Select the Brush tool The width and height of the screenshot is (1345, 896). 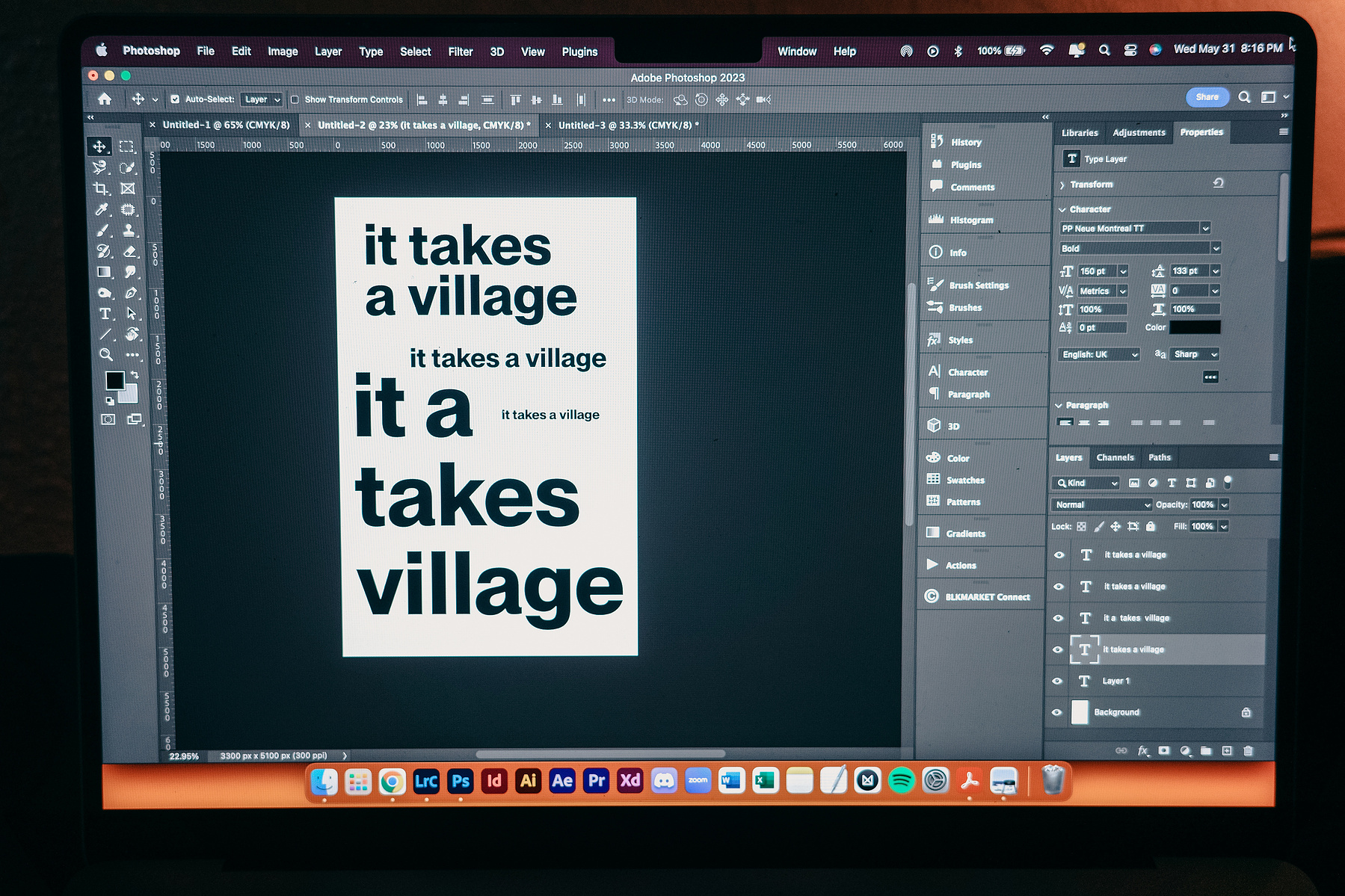103,230
